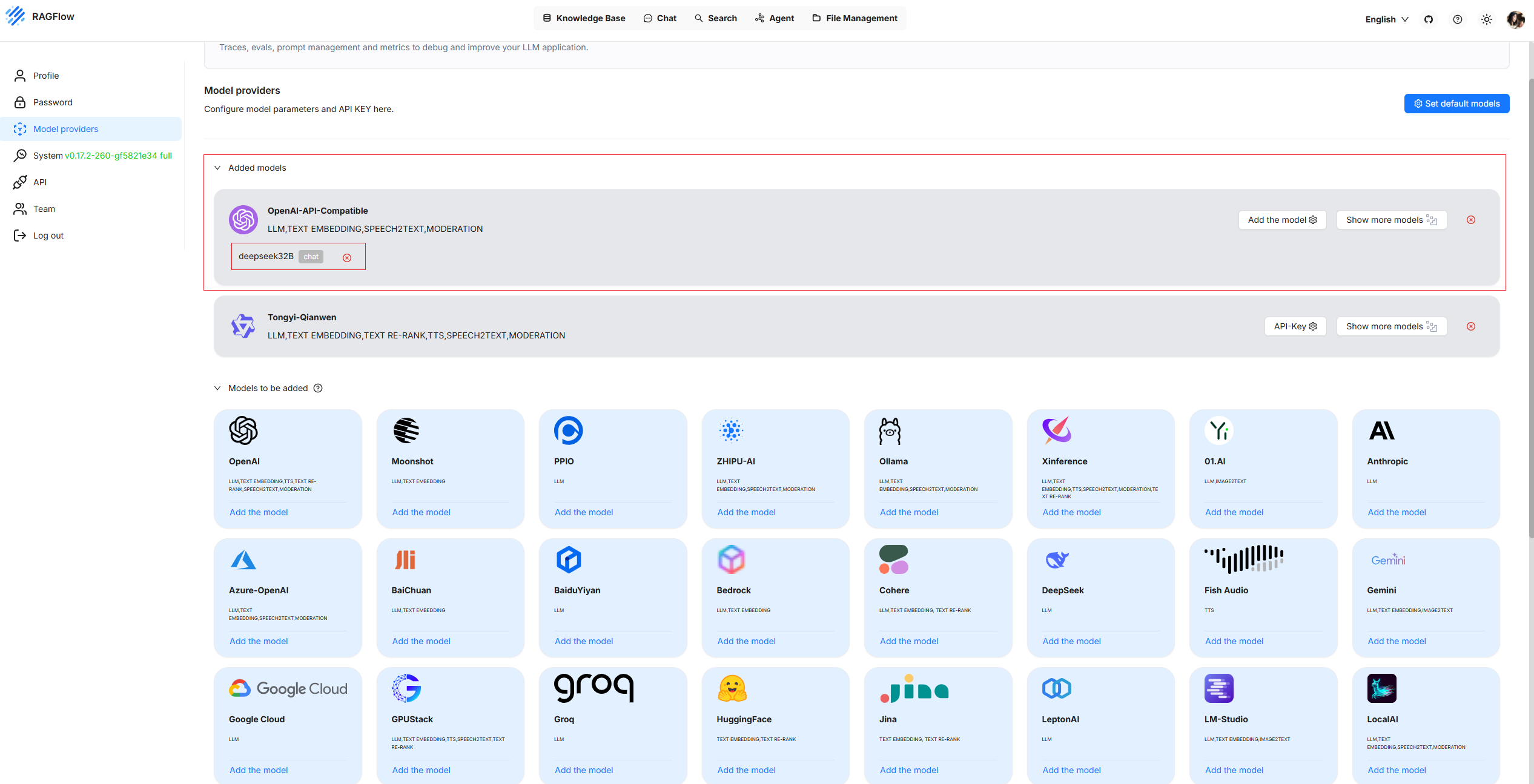Open the help question-mark icon
Screen dimensions: 1534x784
click(x=1458, y=19)
